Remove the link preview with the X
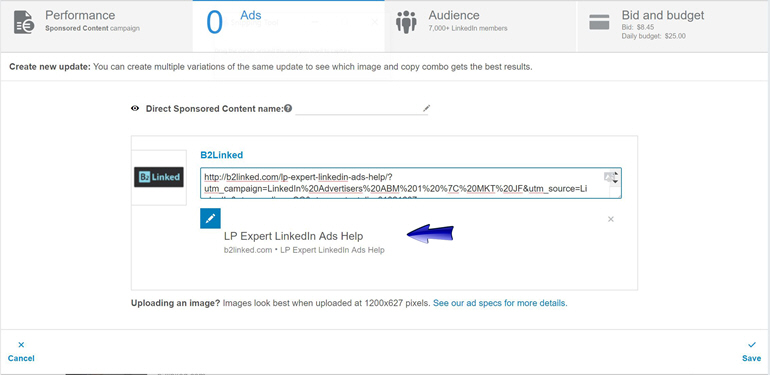The width and height of the screenshot is (770, 375). click(x=611, y=219)
